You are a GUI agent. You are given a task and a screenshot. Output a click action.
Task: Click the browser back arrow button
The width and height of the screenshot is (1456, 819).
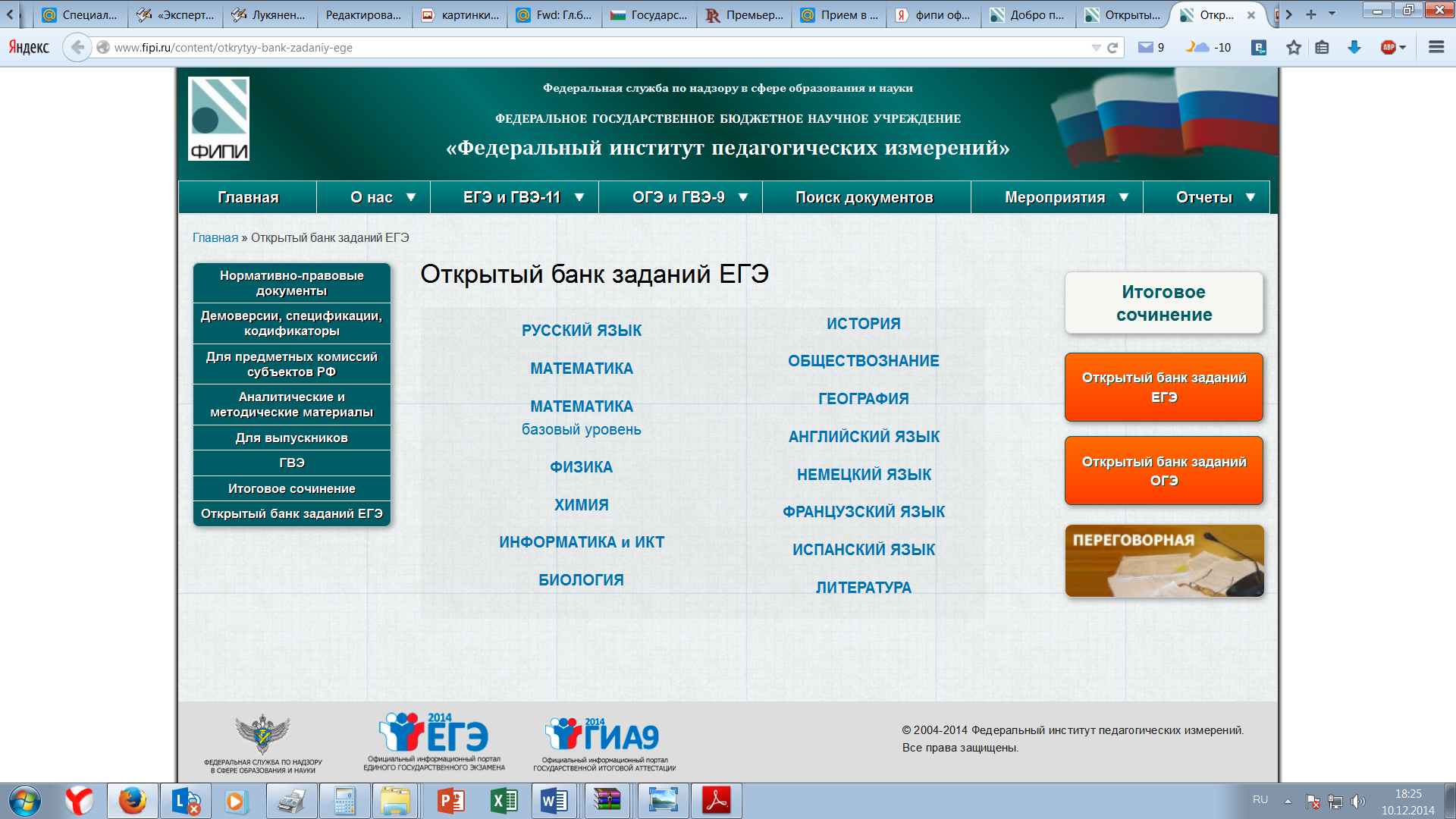tap(77, 47)
